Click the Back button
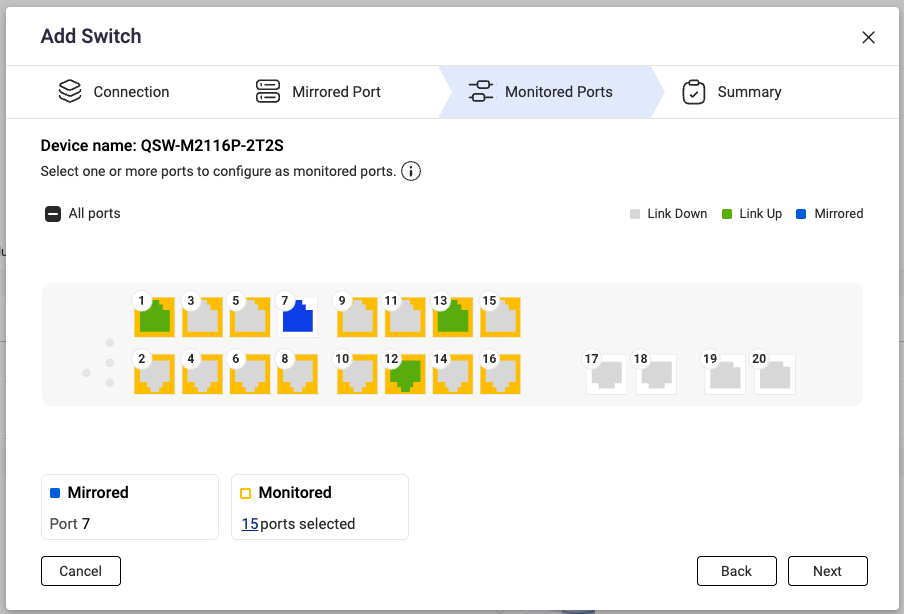Viewport: 904px width, 614px height. [736, 571]
